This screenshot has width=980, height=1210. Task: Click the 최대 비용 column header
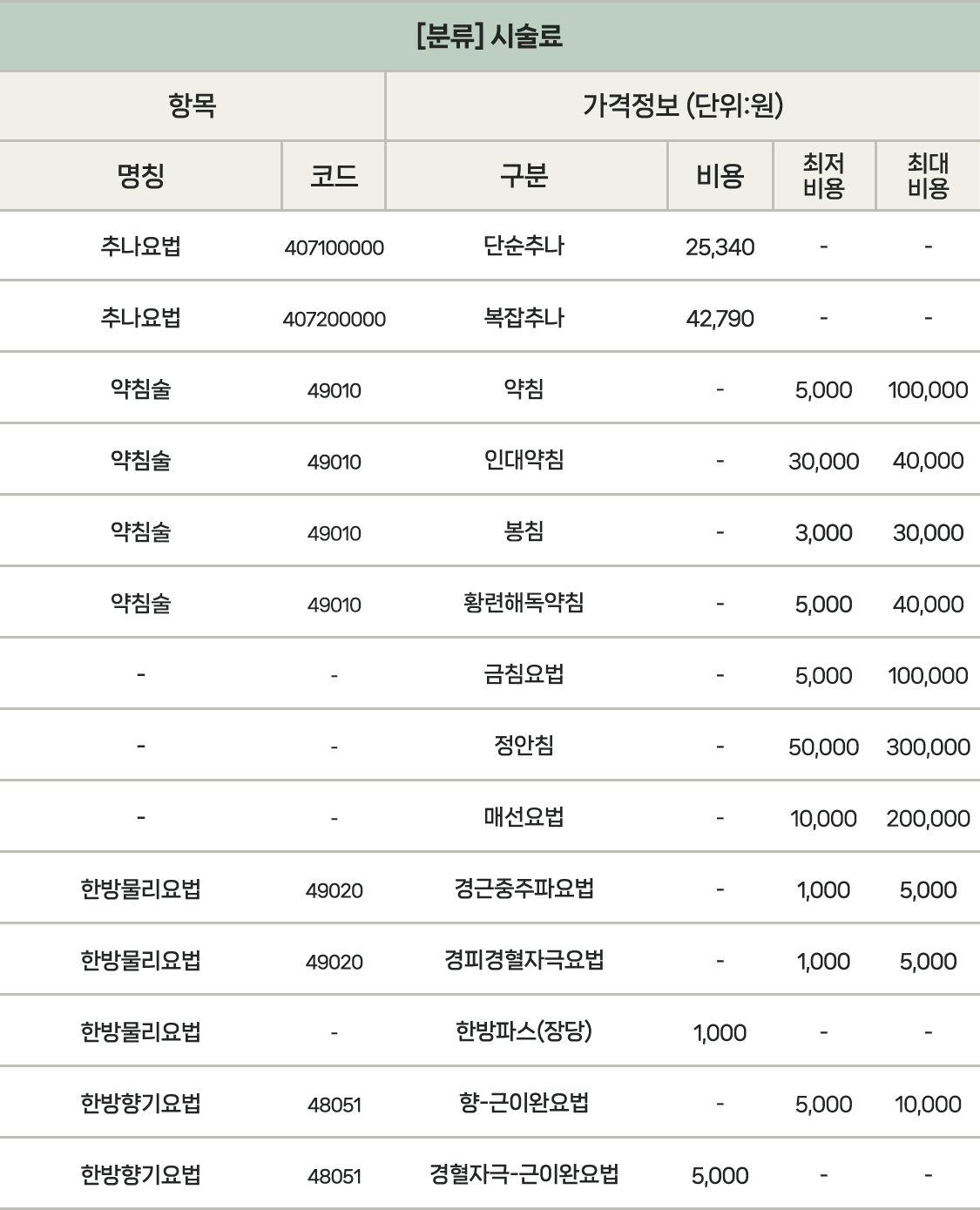click(928, 176)
